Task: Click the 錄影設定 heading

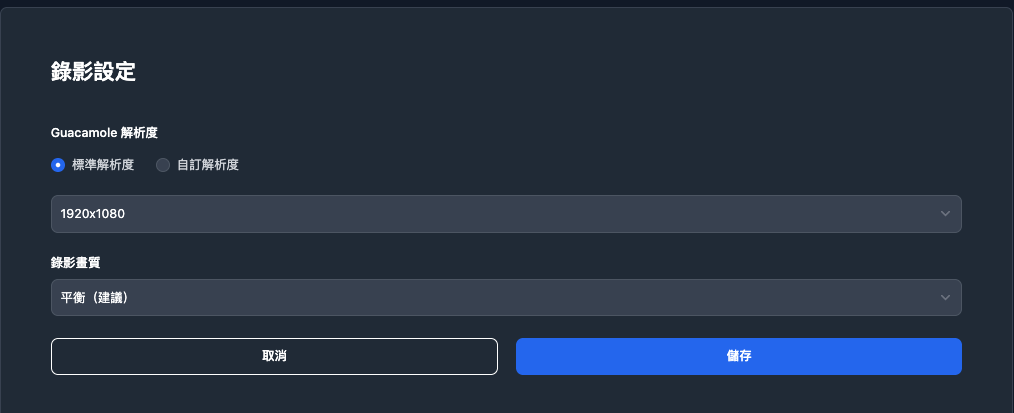Action: (x=93, y=72)
